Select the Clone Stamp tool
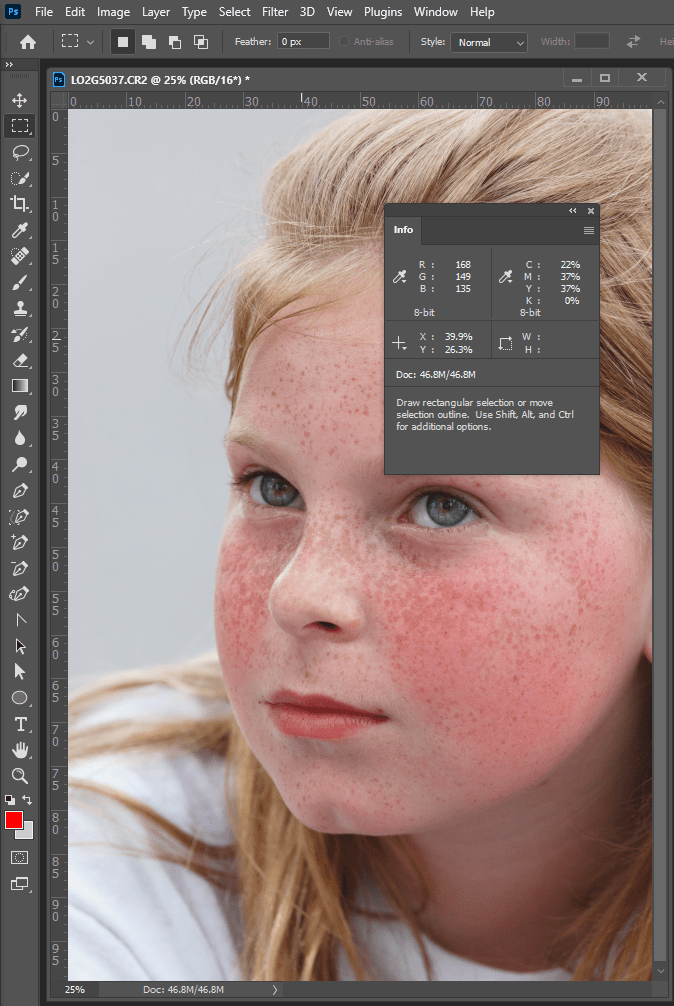This screenshot has height=1006, width=674. [x=20, y=308]
